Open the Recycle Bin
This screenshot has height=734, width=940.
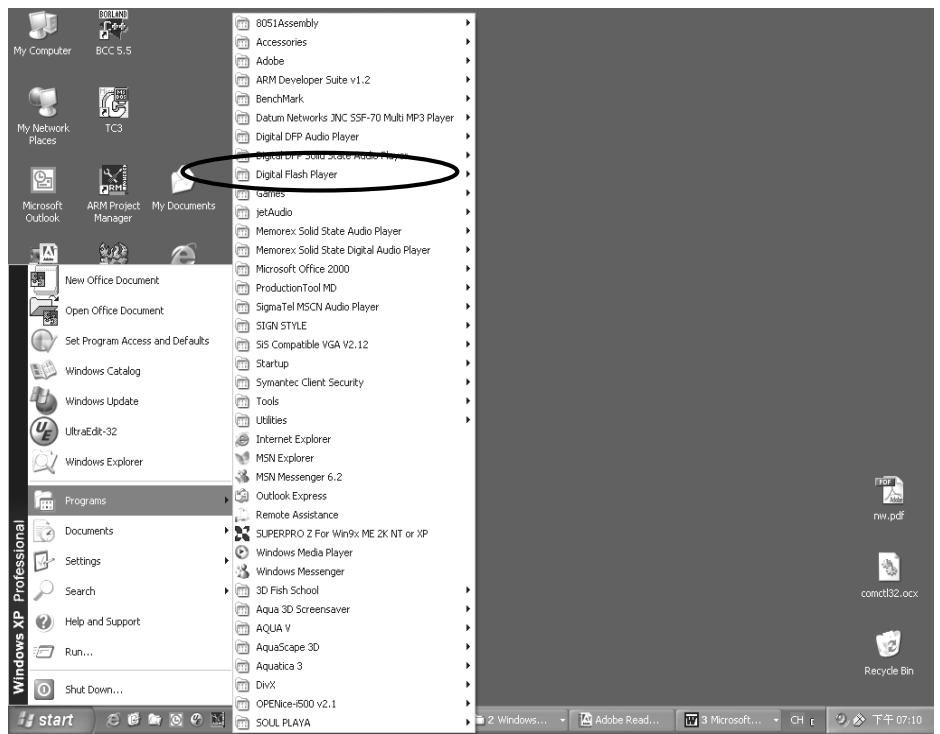point(888,653)
